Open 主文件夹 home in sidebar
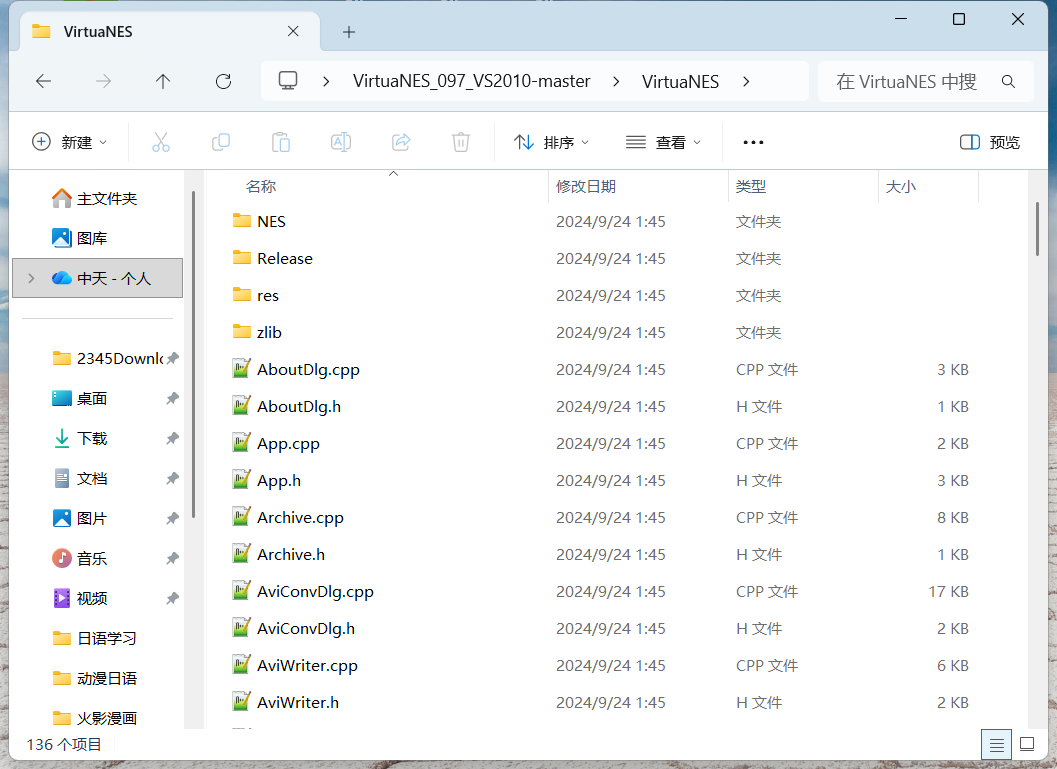This screenshot has height=769, width=1057. point(94,198)
